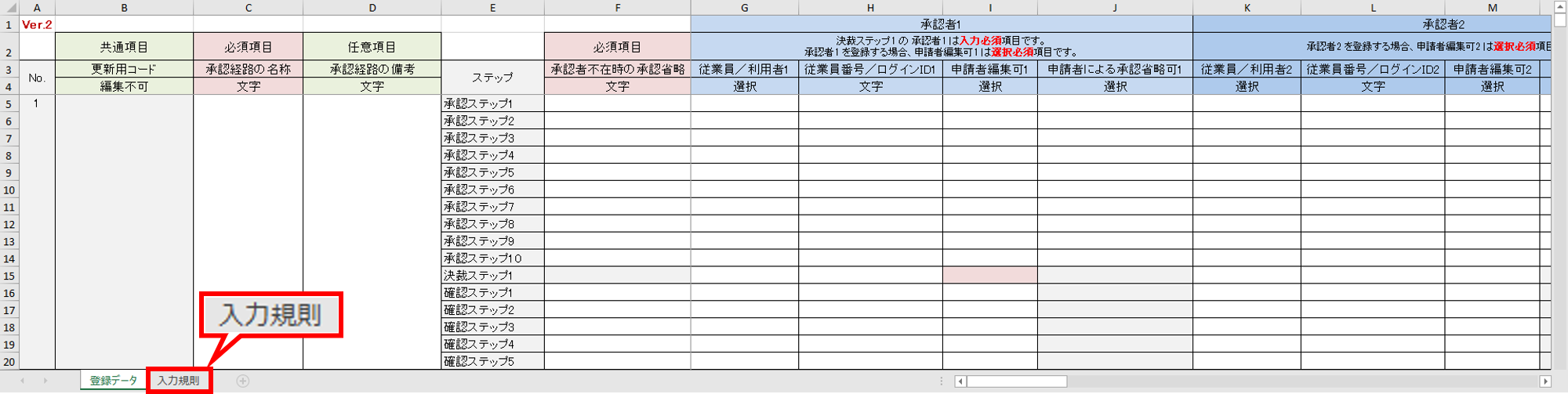Click the ステップ header cell
This screenshot has height=394, width=1568.
492,78
